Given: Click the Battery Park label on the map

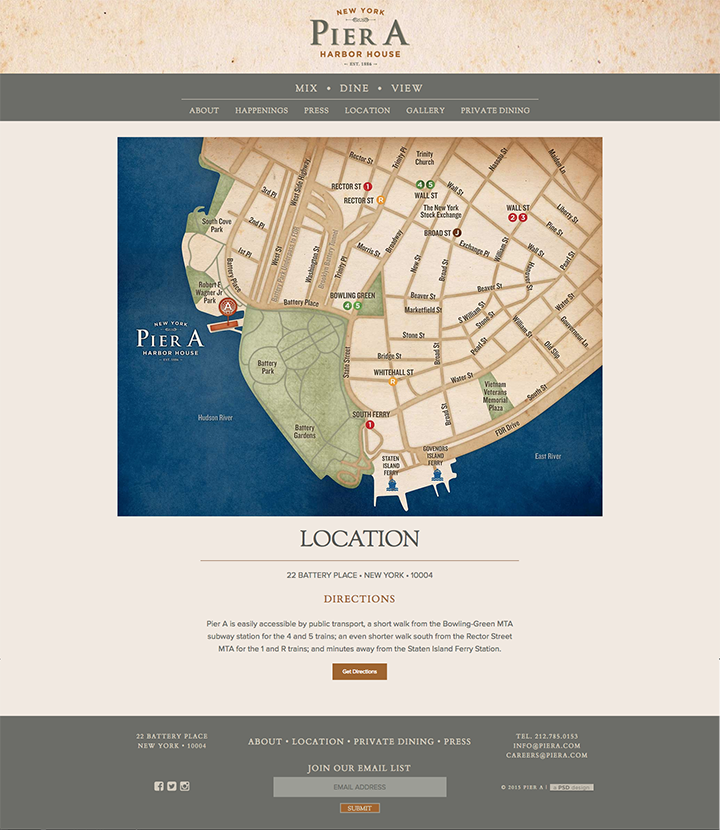Looking at the screenshot, I should tap(267, 367).
